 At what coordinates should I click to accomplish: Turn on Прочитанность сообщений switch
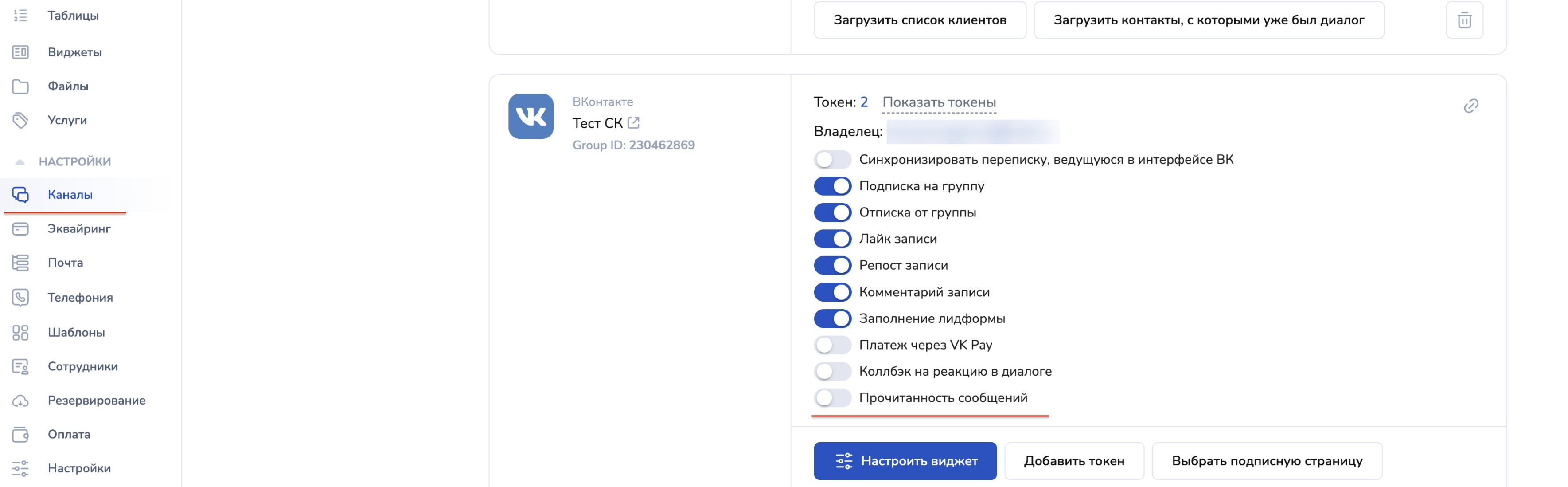[832, 398]
